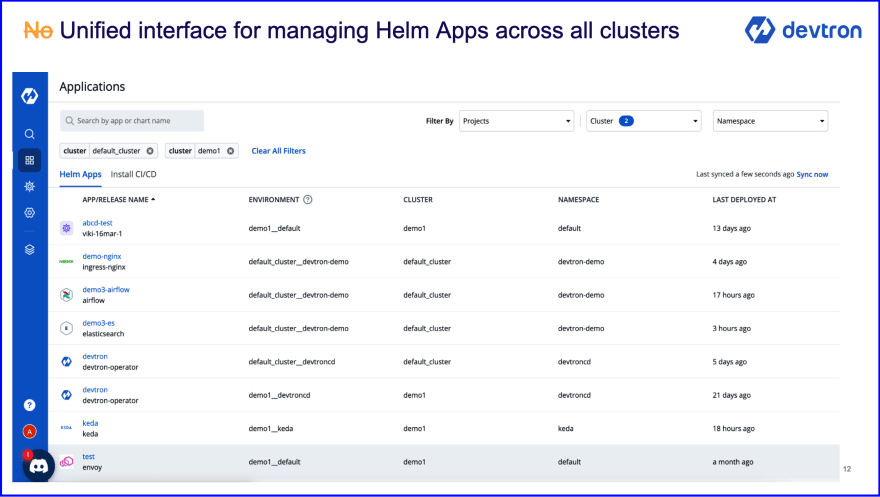Select '17 hours ago' deployment time
Image resolution: width=880 pixels, height=497 pixels.
coord(734,295)
